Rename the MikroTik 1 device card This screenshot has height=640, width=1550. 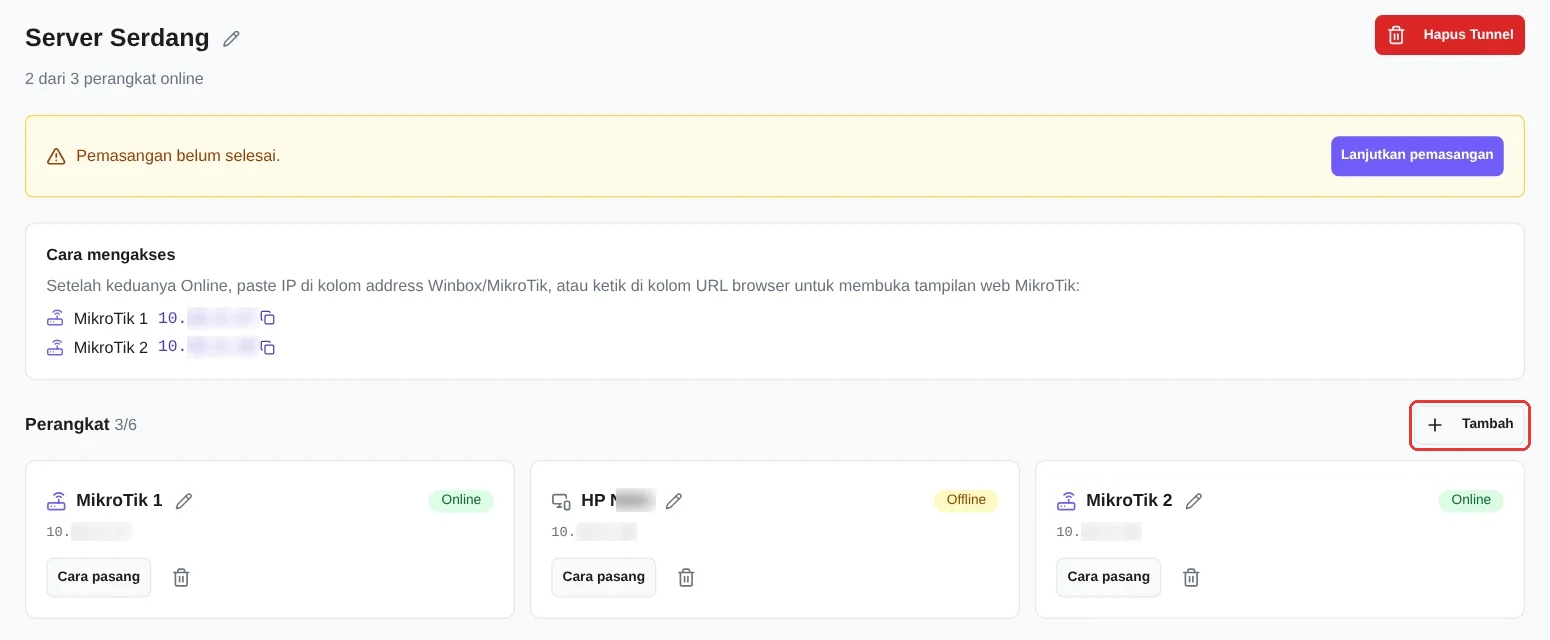[184, 501]
